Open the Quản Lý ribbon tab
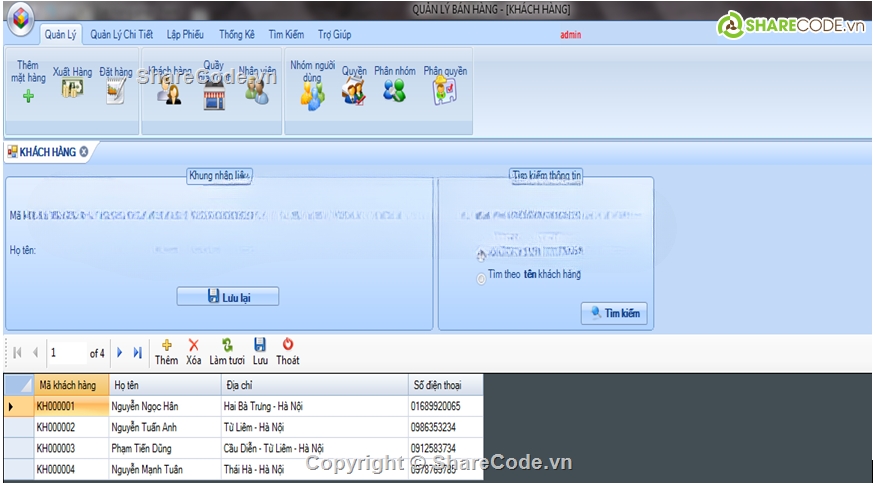The height and width of the screenshot is (487, 876). 60,35
